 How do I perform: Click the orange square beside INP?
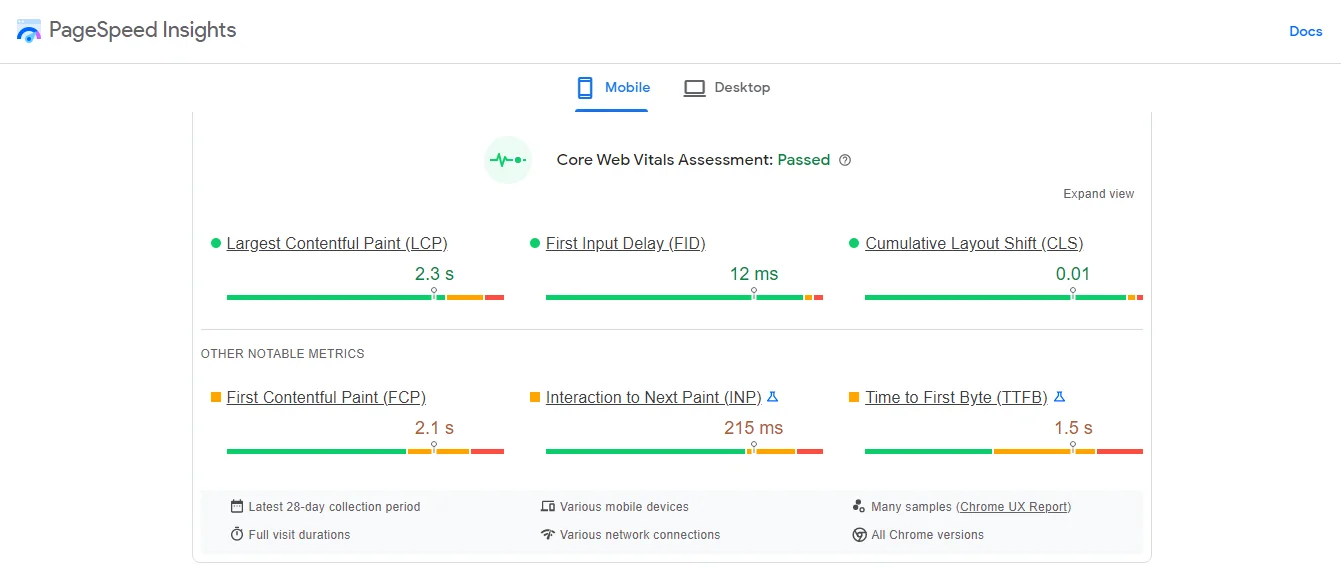(x=534, y=397)
